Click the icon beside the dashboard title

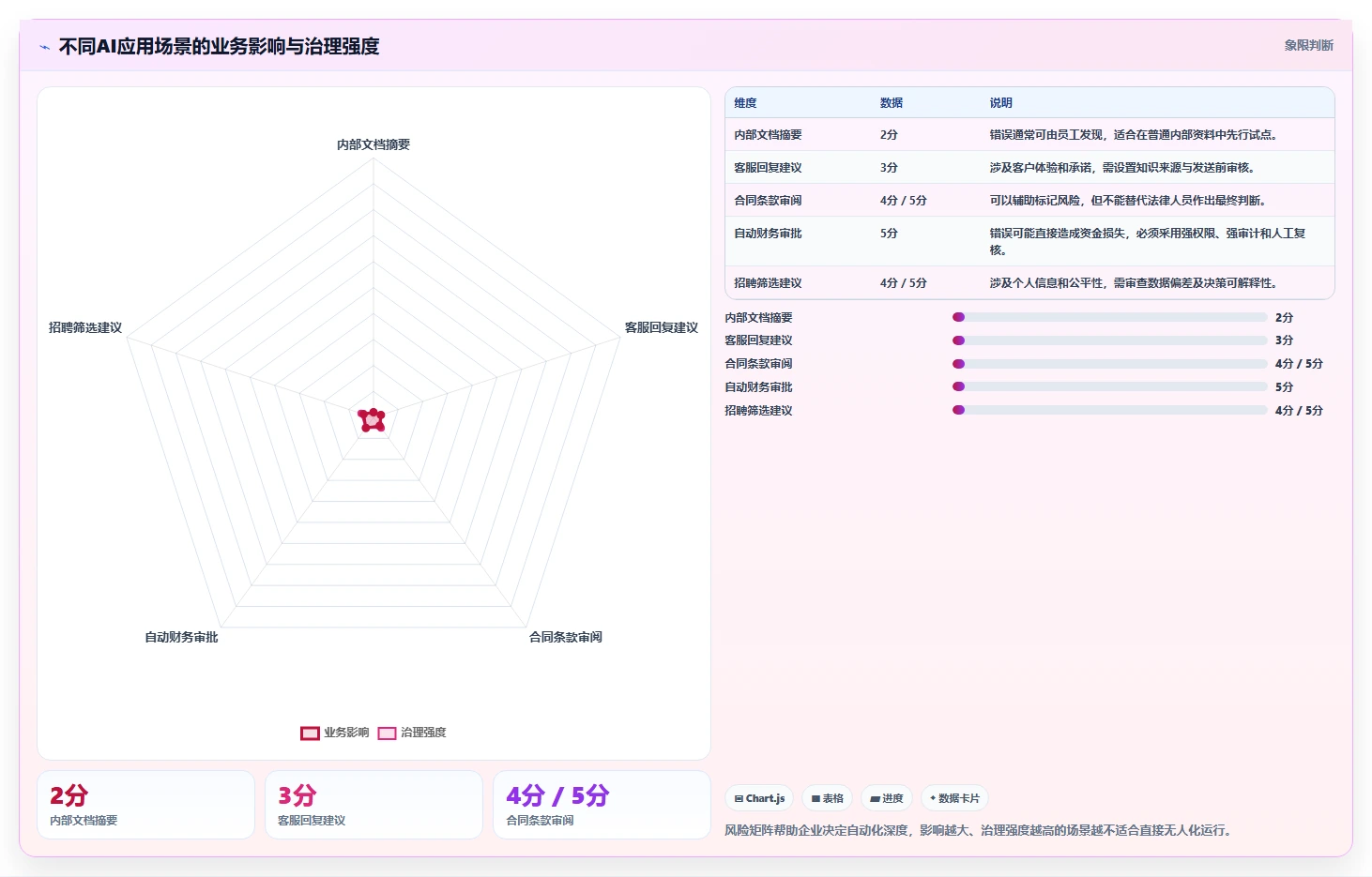44,47
